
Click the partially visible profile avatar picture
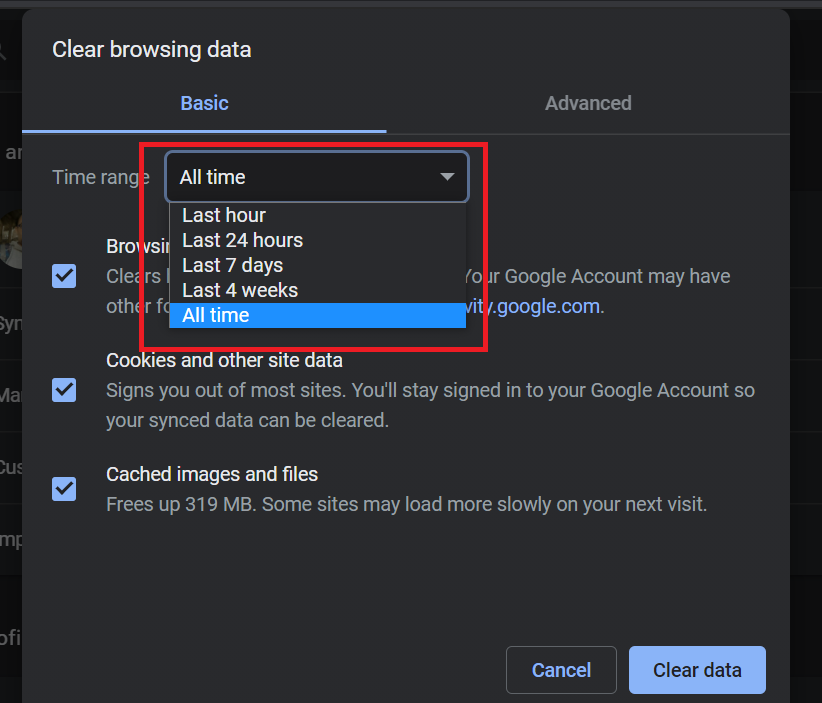[10, 240]
